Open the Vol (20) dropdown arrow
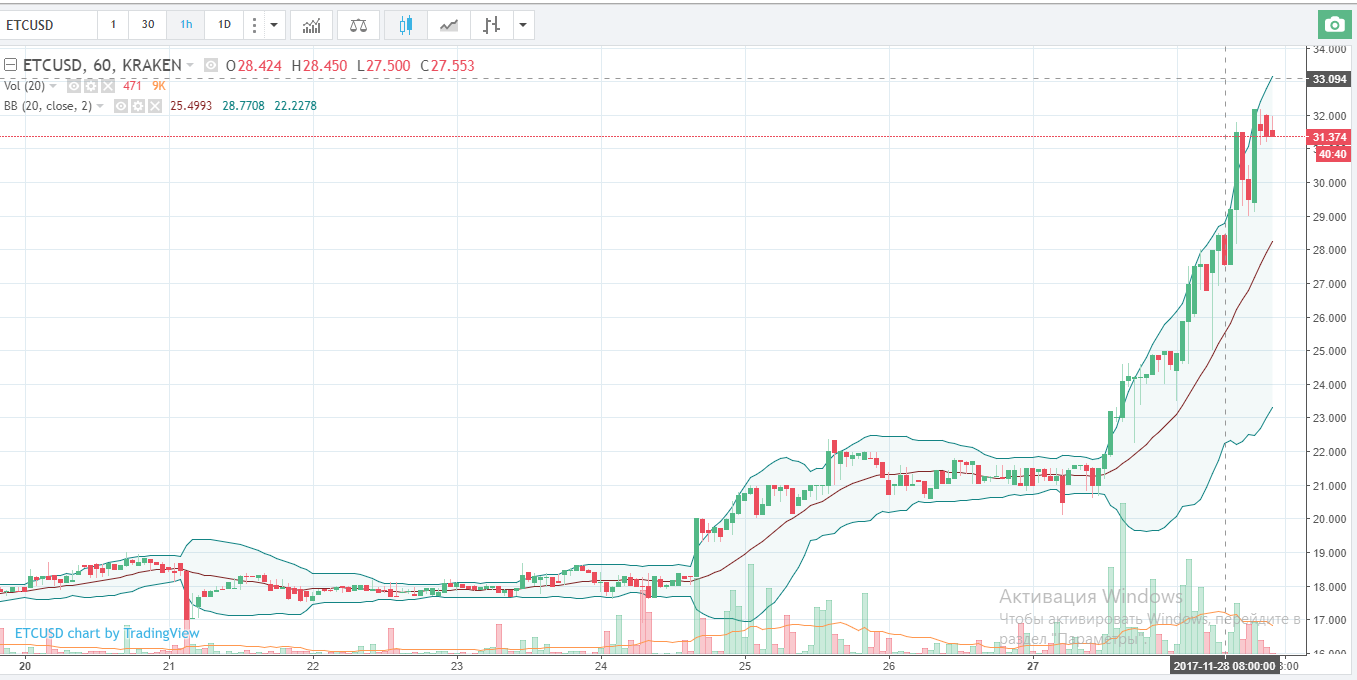1357x680 pixels. click(53, 86)
